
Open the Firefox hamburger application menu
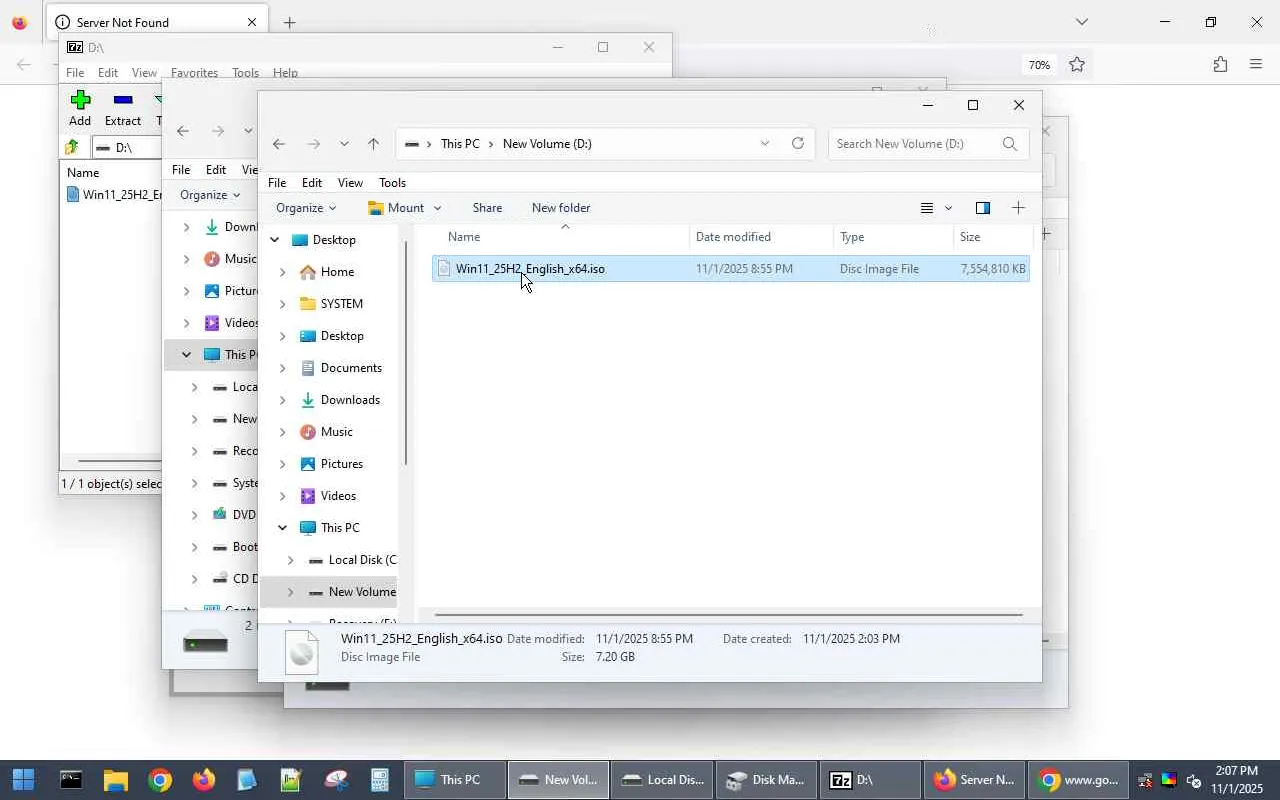(1256, 65)
